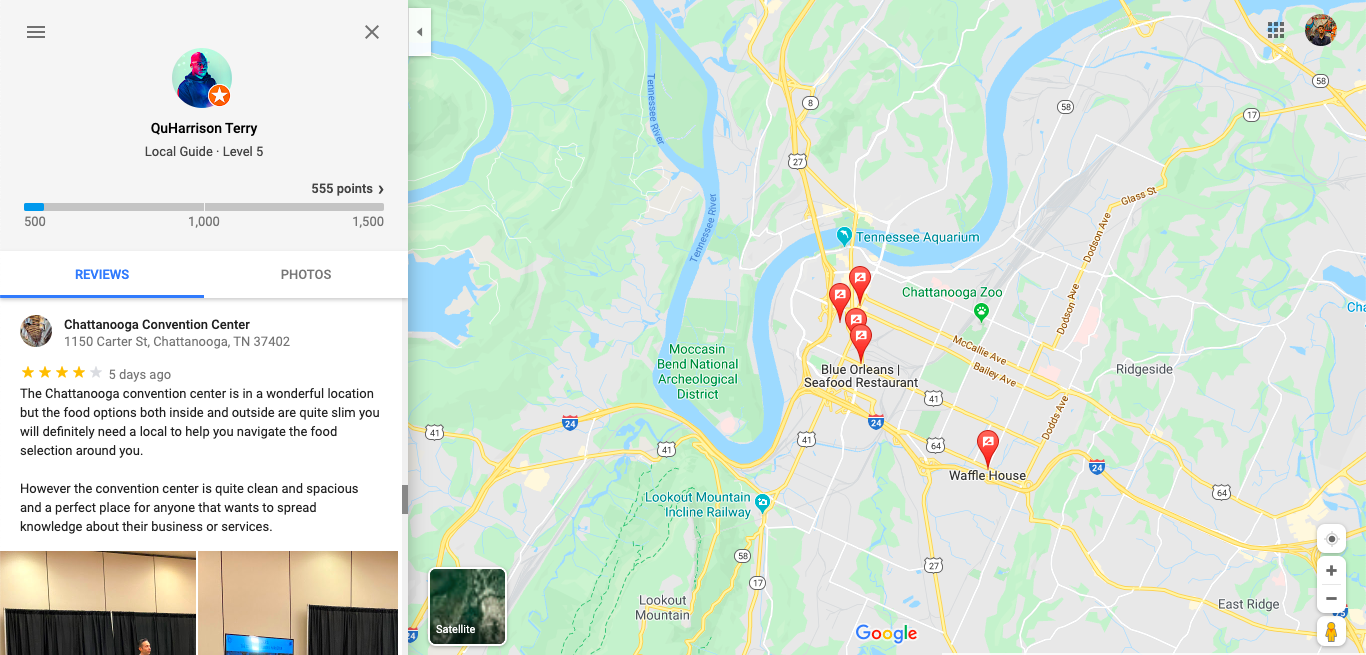This screenshot has width=1366, height=655.
Task: Click the reviews panel scrollbar
Action: [405, 499]
